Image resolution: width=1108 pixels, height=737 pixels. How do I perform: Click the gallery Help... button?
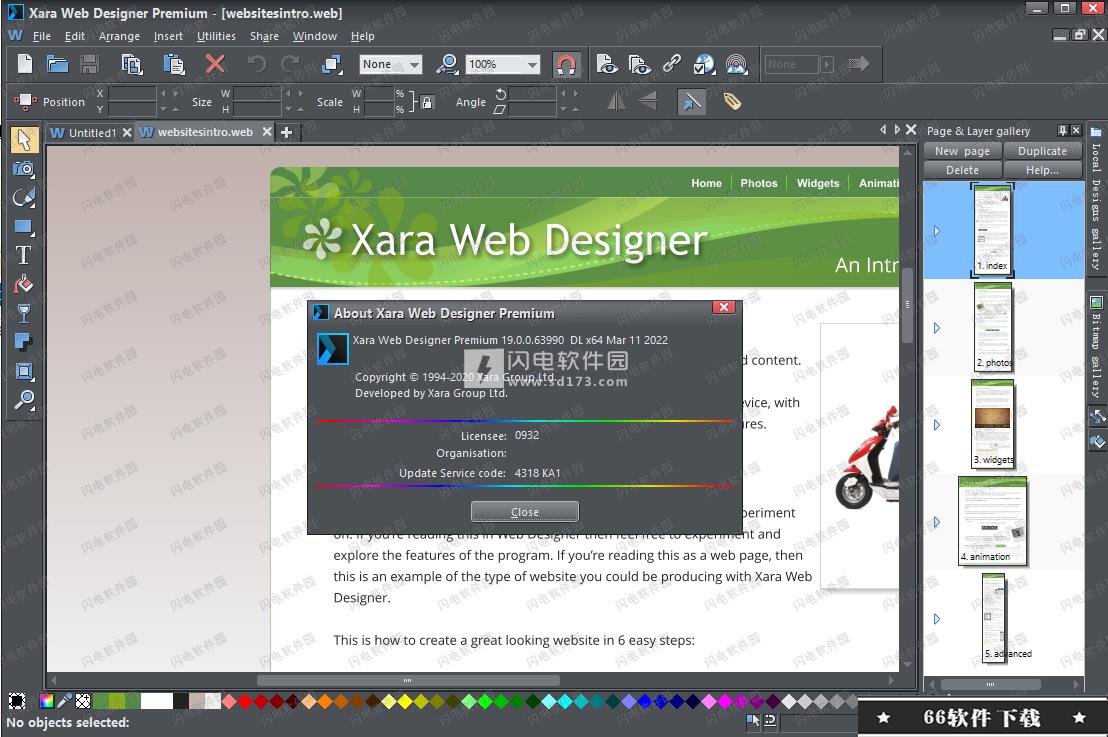[1042, 170]
